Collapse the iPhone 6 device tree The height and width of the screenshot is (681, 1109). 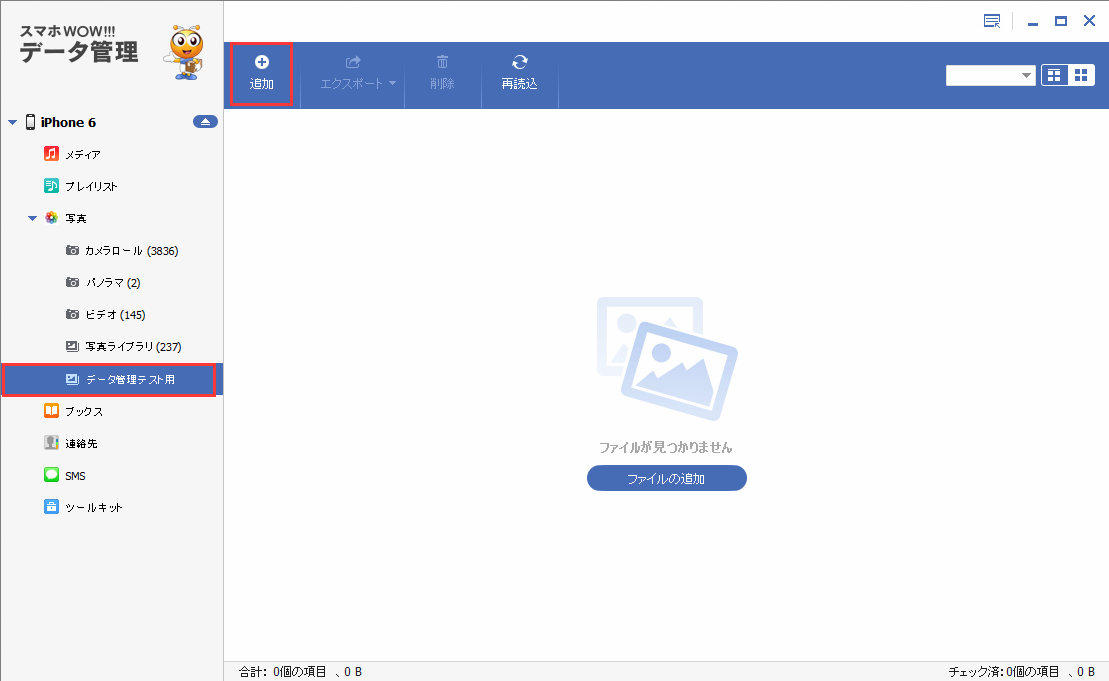point(13,123)
